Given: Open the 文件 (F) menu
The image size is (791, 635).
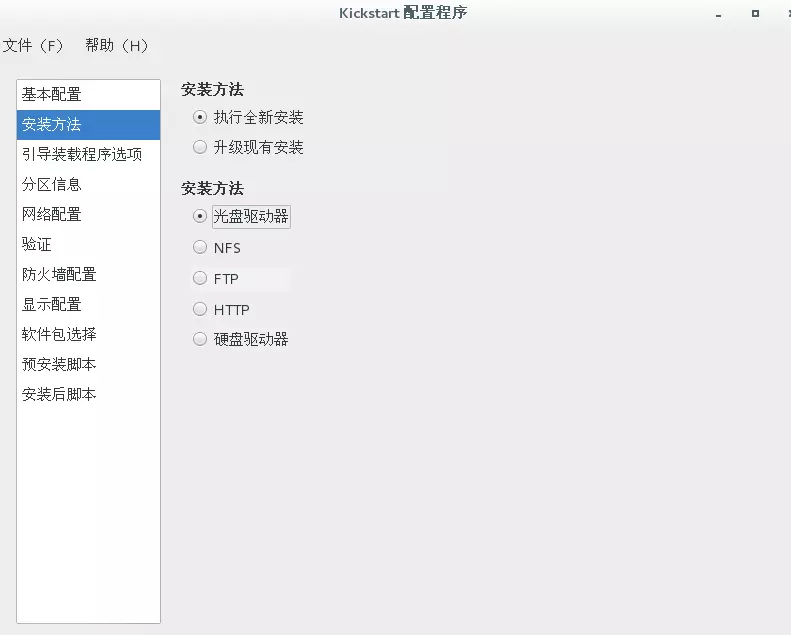Looking at the screenshot, I should [x=33, y=45].
